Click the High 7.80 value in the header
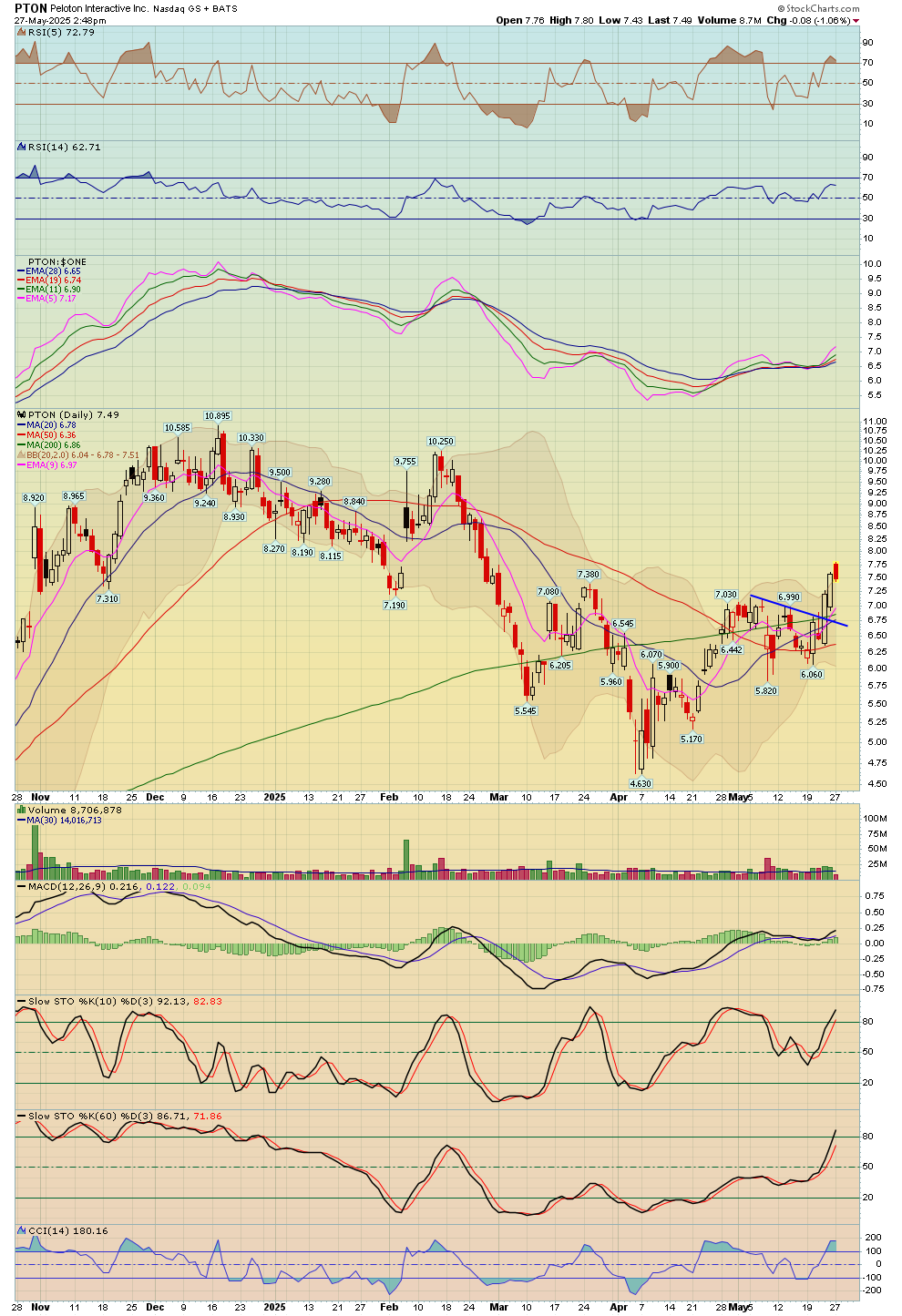This screenshot has height=1316, width=902. pyautogui.click(x=572, y=20)
